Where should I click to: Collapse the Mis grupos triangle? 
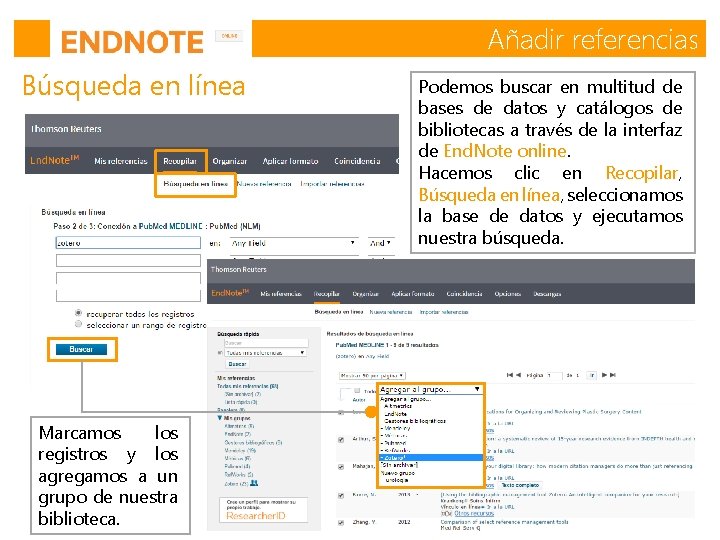(220, 418)
